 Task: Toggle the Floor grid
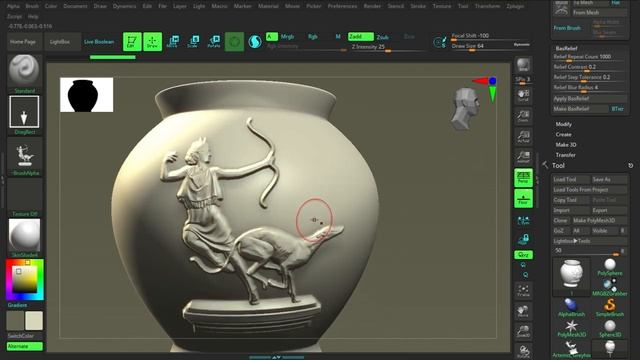pyautogui.click(x=523, y=199)
